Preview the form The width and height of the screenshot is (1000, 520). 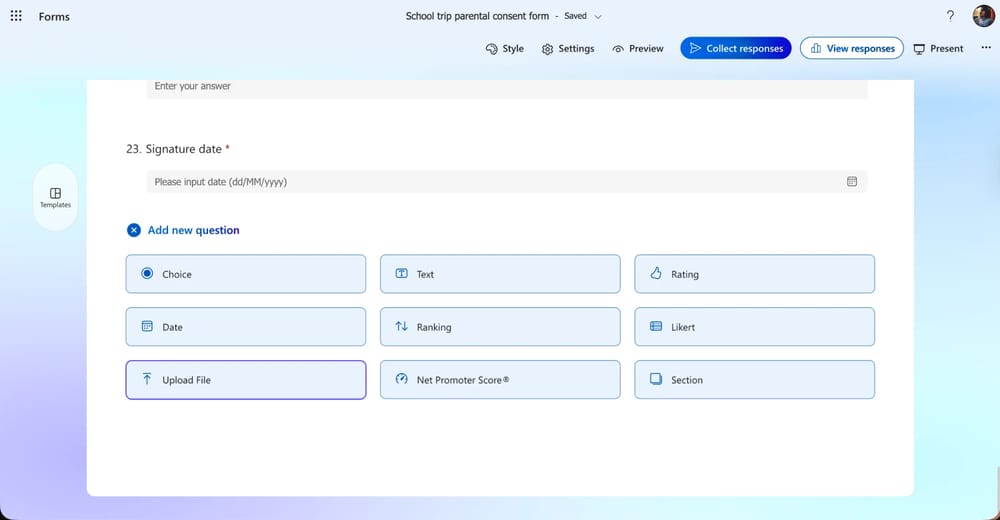pyautogui.click(x=638, y=48)
